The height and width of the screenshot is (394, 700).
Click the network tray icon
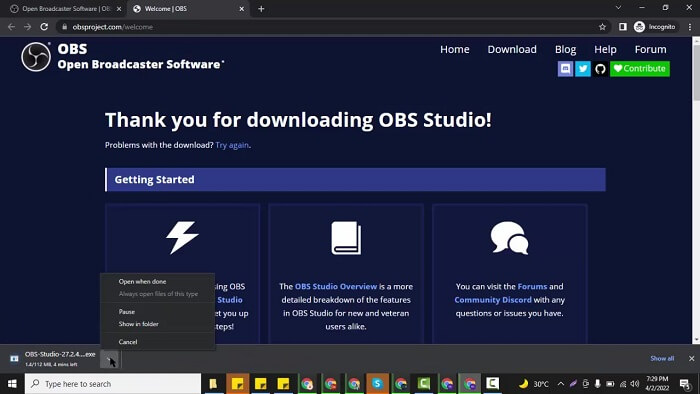(x=622, y=384)
